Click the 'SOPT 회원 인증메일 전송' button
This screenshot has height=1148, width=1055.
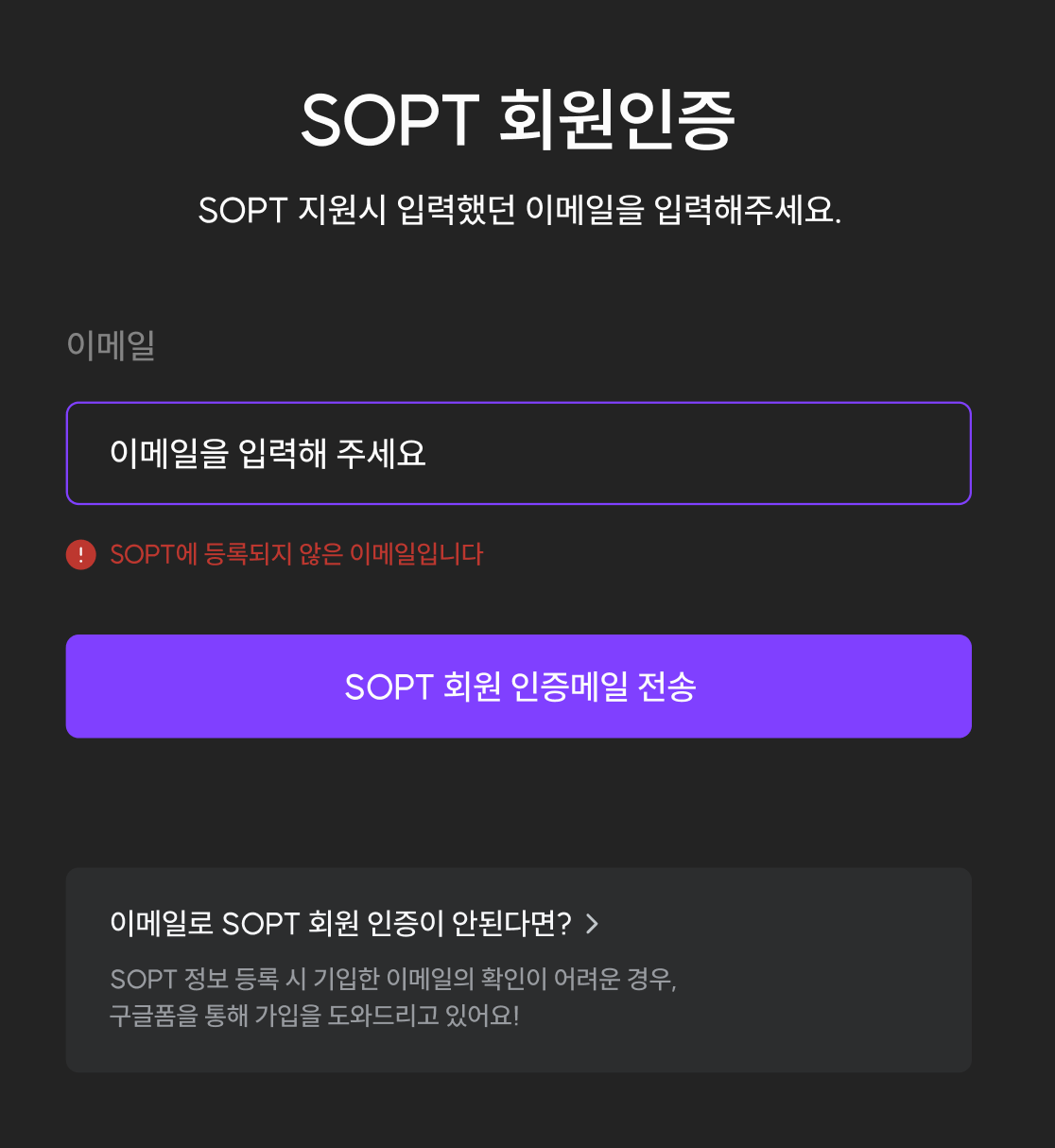(x=518, y=687)
